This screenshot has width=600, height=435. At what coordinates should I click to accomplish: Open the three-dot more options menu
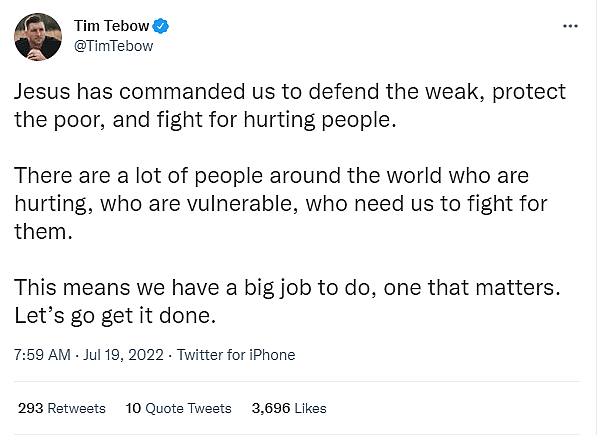pos(571,26)
